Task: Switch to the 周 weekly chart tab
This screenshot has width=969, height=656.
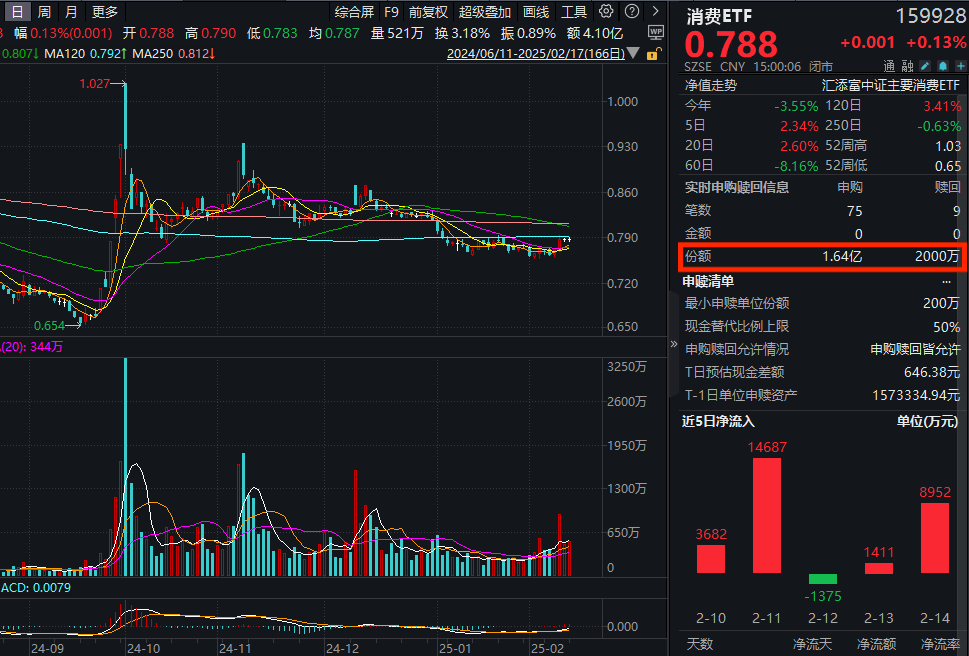Action: click(x=44, y=11)
